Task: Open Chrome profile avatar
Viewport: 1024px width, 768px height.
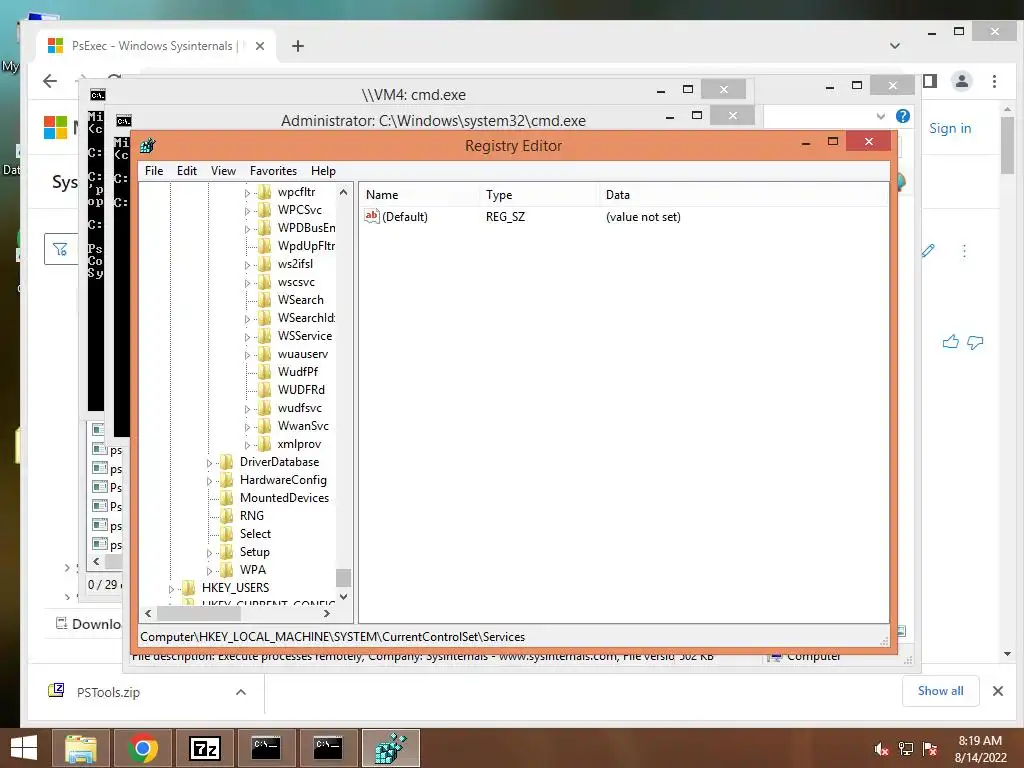Action: 962,81
